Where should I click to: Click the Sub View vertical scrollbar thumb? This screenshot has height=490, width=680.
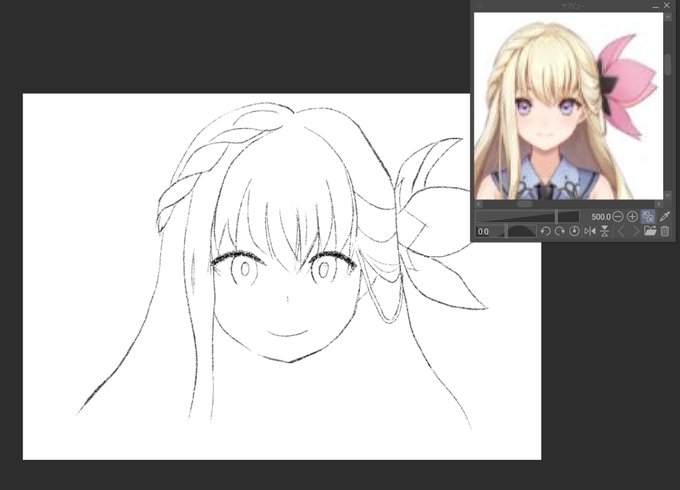click(x=667, y=63)
